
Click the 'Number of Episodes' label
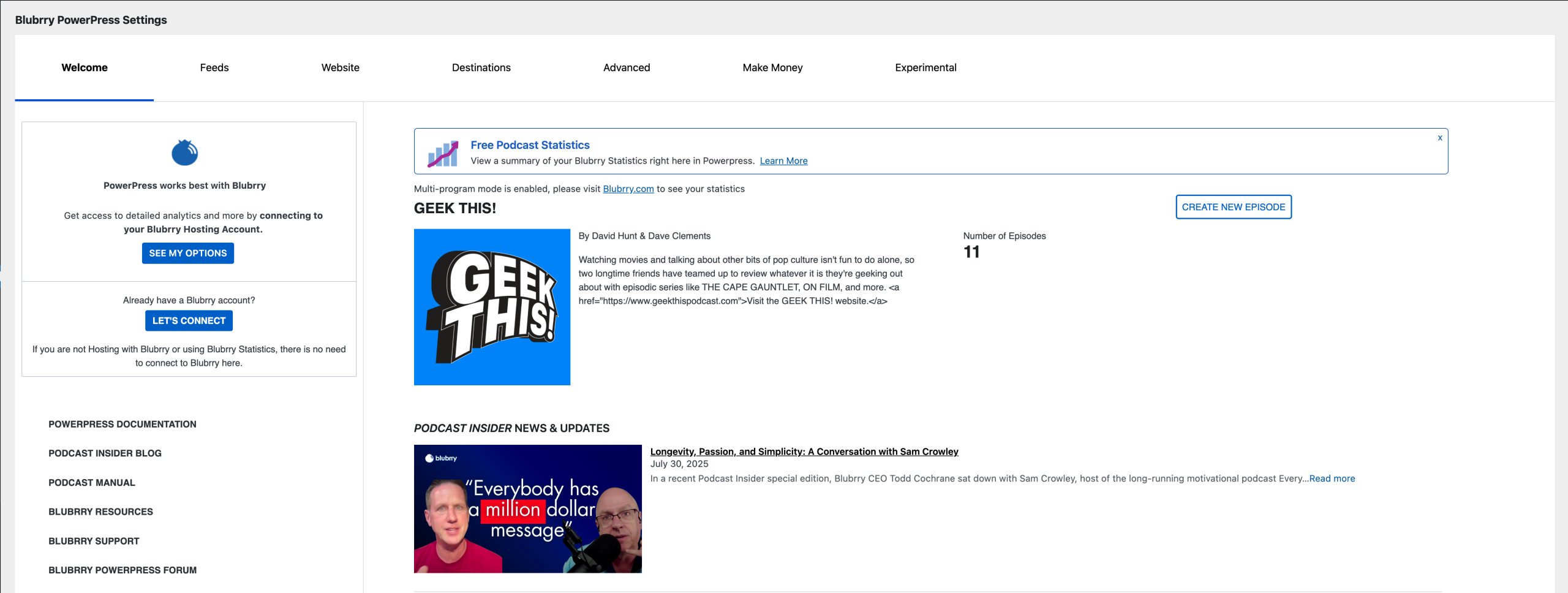[x=1005, y=236]
